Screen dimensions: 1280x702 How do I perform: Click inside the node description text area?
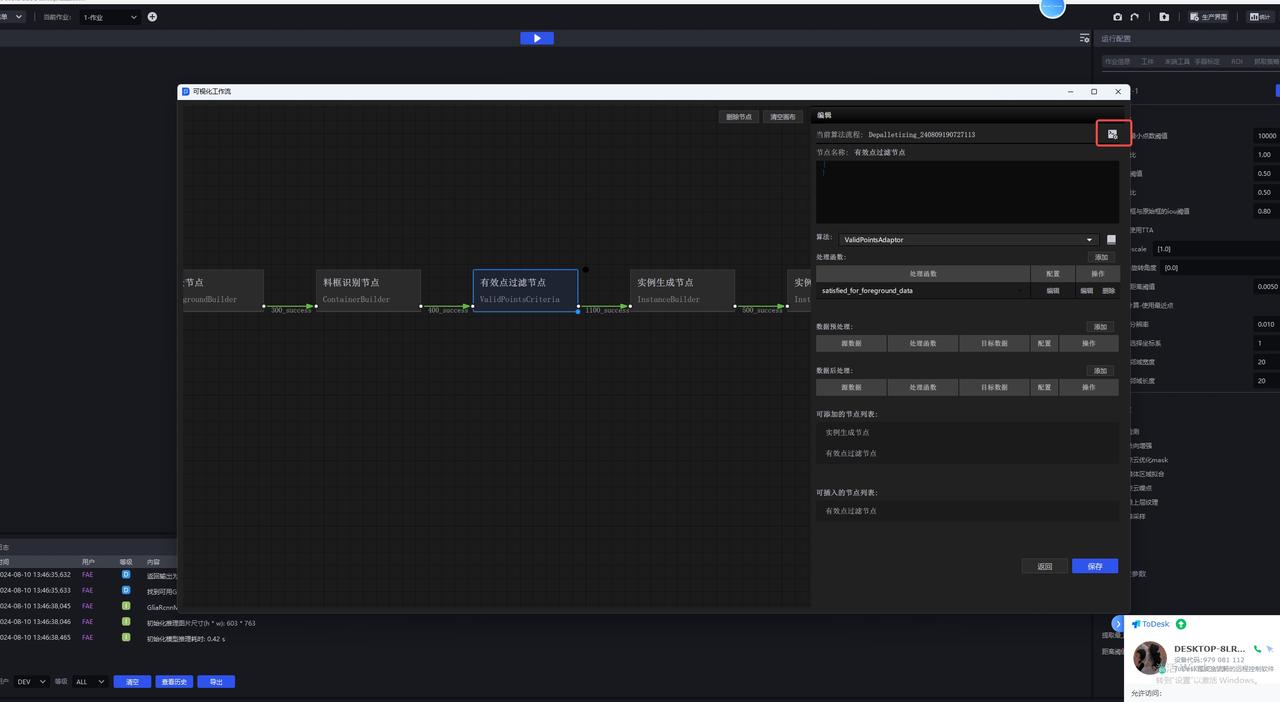[966, 191]
